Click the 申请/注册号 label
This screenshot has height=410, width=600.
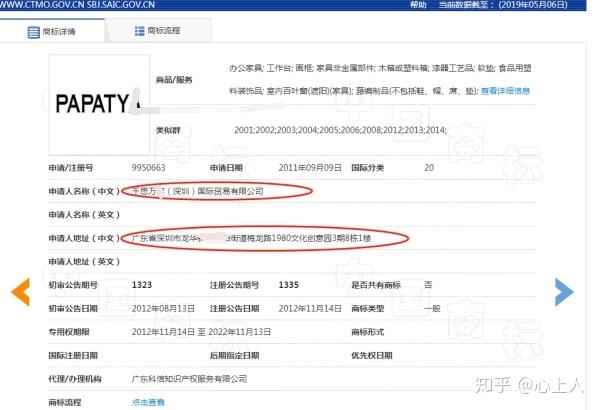coord(71,168)
